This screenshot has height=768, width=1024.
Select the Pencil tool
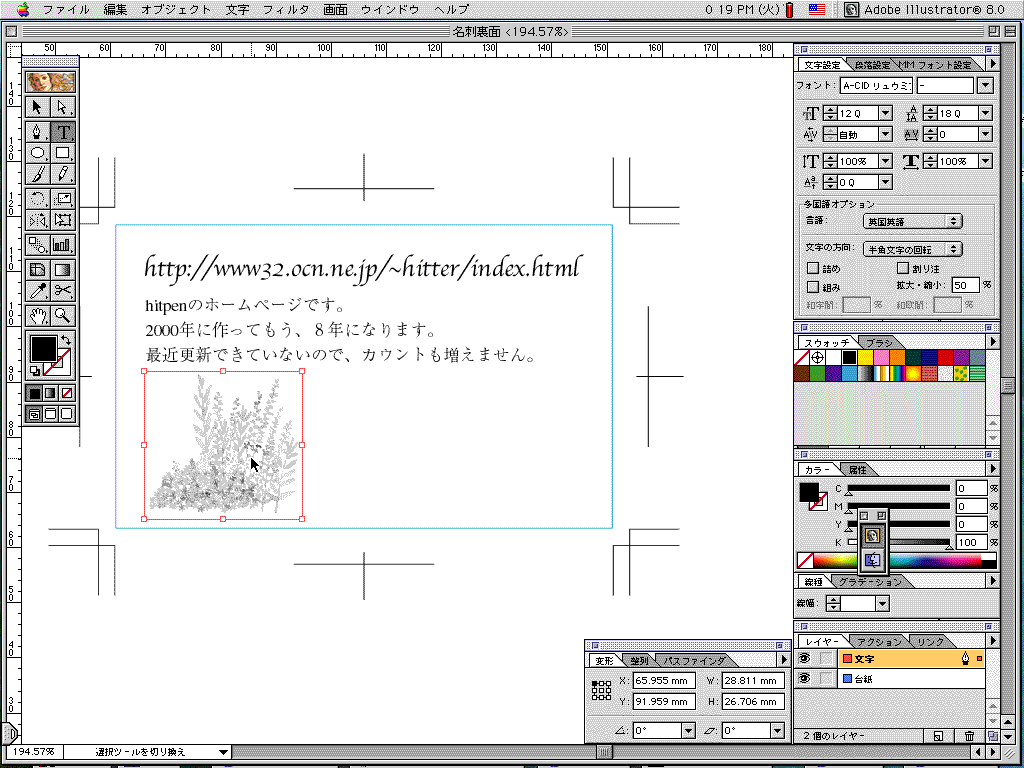pyautogui.click(x=63, y=174)
